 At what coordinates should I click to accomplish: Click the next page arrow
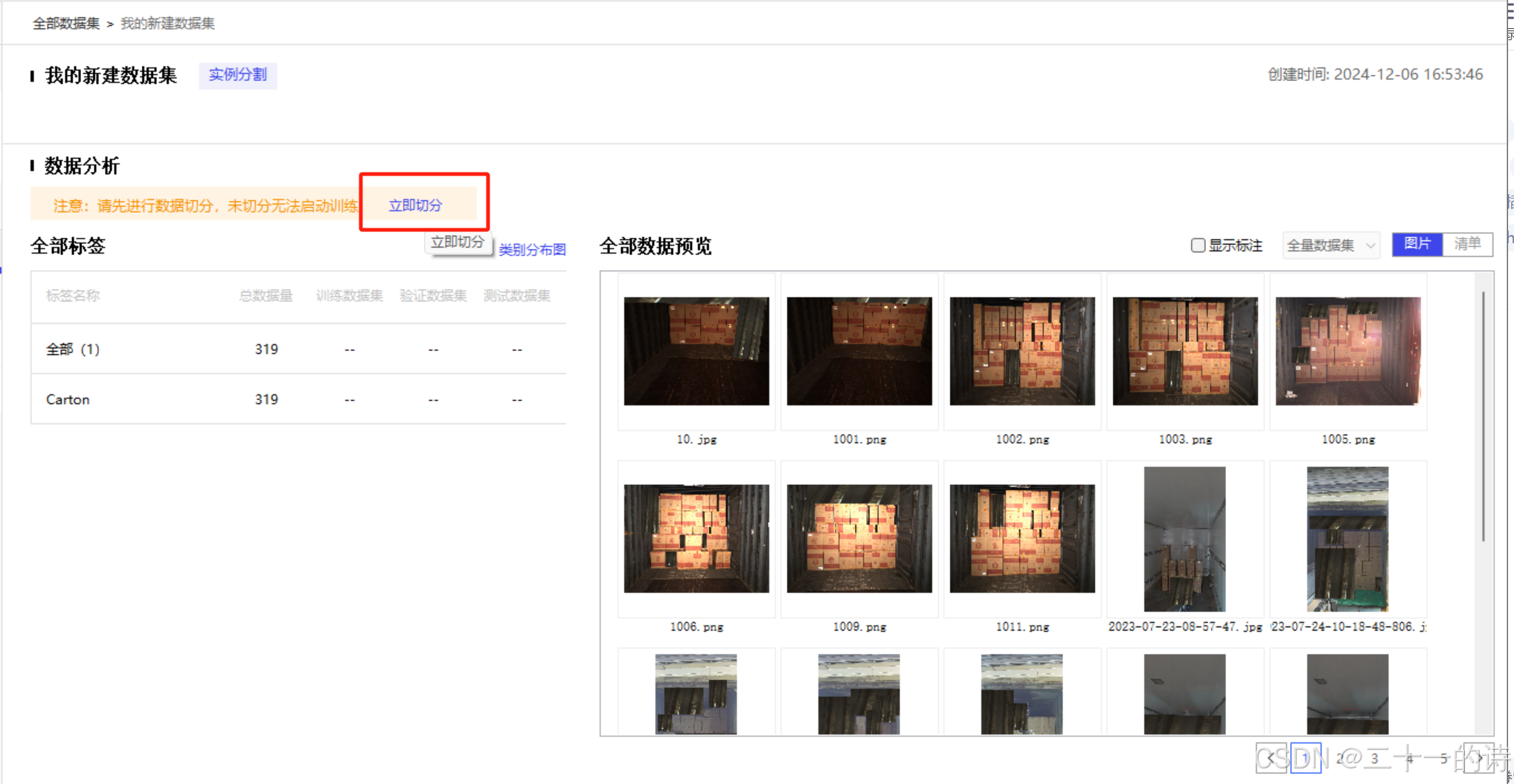(1479, 758)
